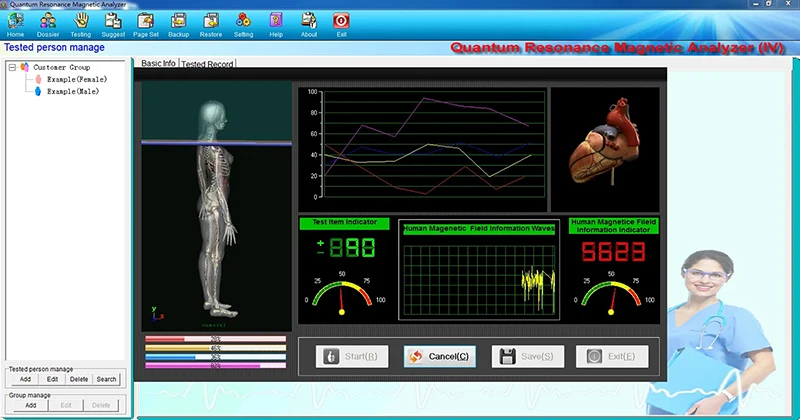Click the pink female icon
The image size is (800, 420).
tap(38, 79)
